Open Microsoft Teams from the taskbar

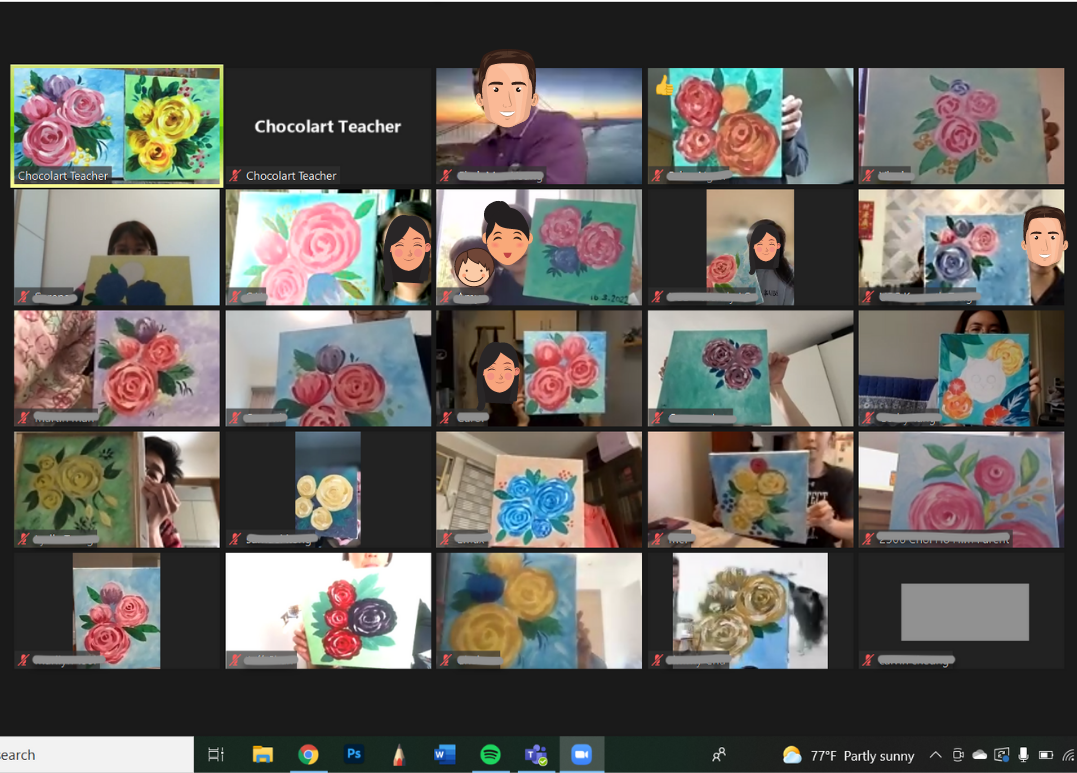pyautogui.click(x=536, y=755)
